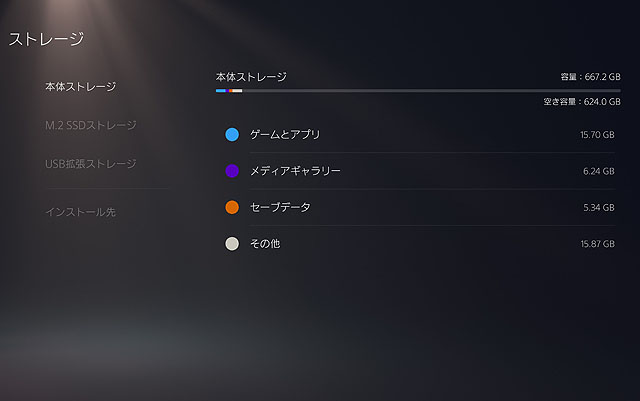The height and width of the screenshot is (401, 640).
Task: Click the purple Media Gallery circle icon
Action: pyautogui.click(x=232, y=171)
